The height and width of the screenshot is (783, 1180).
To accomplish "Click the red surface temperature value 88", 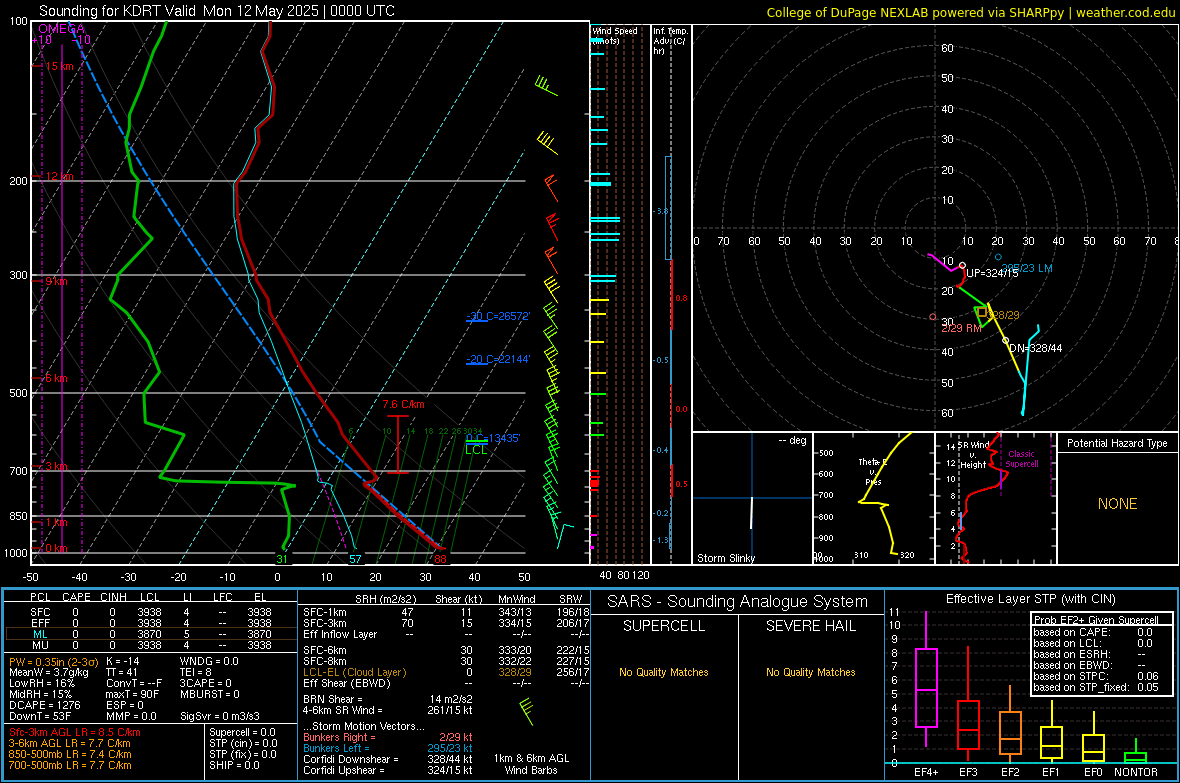I will pos(440,559).
